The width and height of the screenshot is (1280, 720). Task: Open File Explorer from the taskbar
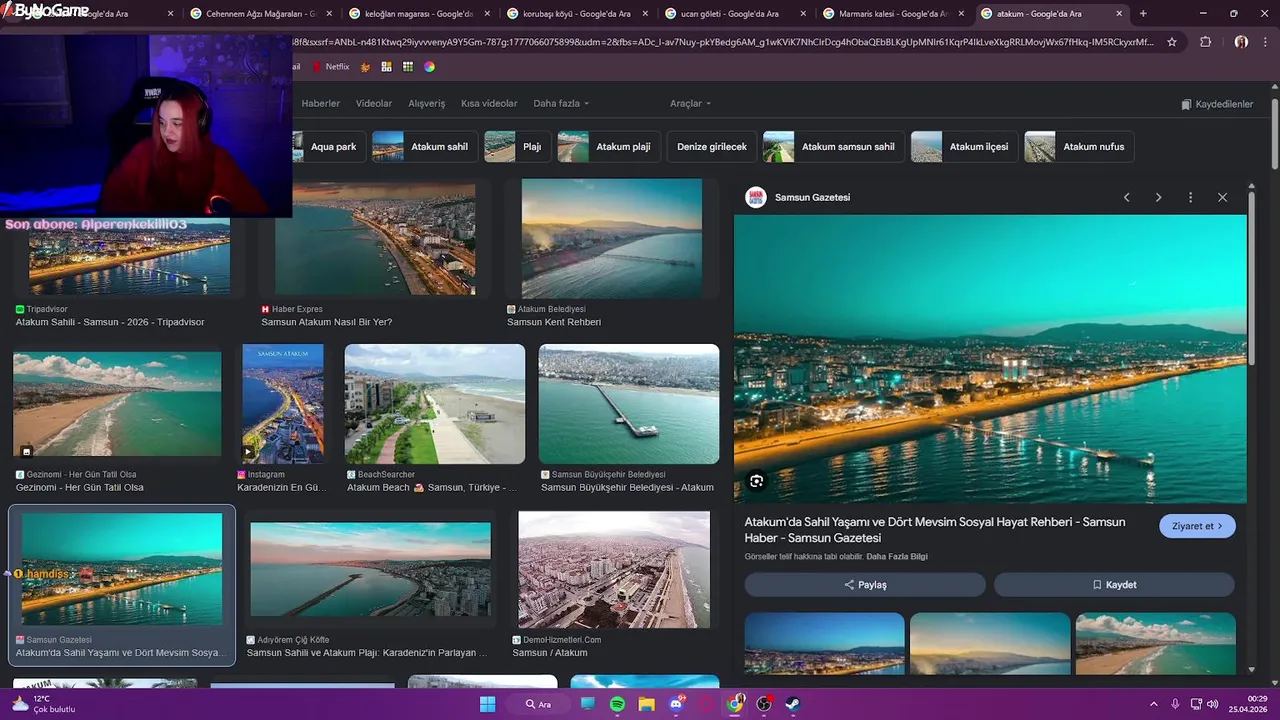(x=646, y=704)
